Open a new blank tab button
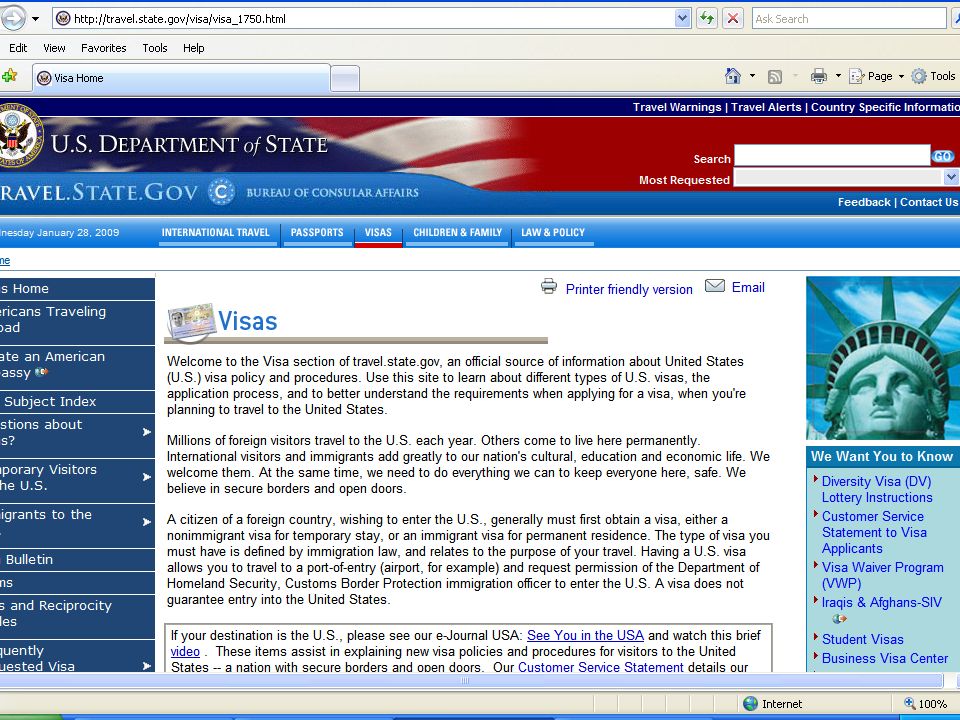This screenshot has height=720, width=960. tap(345, 78)
